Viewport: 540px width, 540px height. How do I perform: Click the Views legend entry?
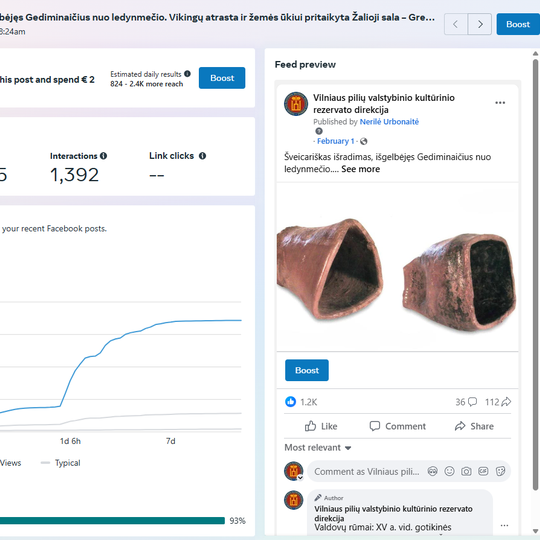point(10,463)
